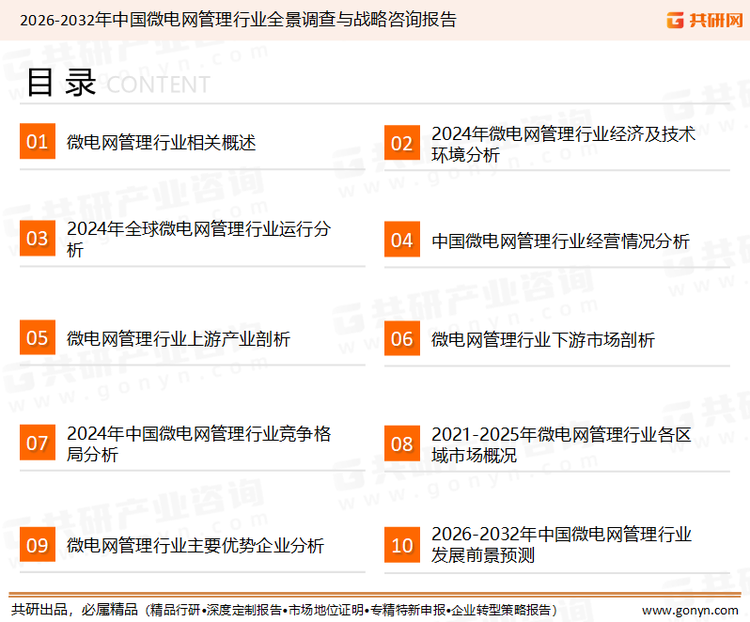Select chapter 微电网管理行业主要优势企业分析
The height and width of the screenshot is (622, 750).
[195, 545]
